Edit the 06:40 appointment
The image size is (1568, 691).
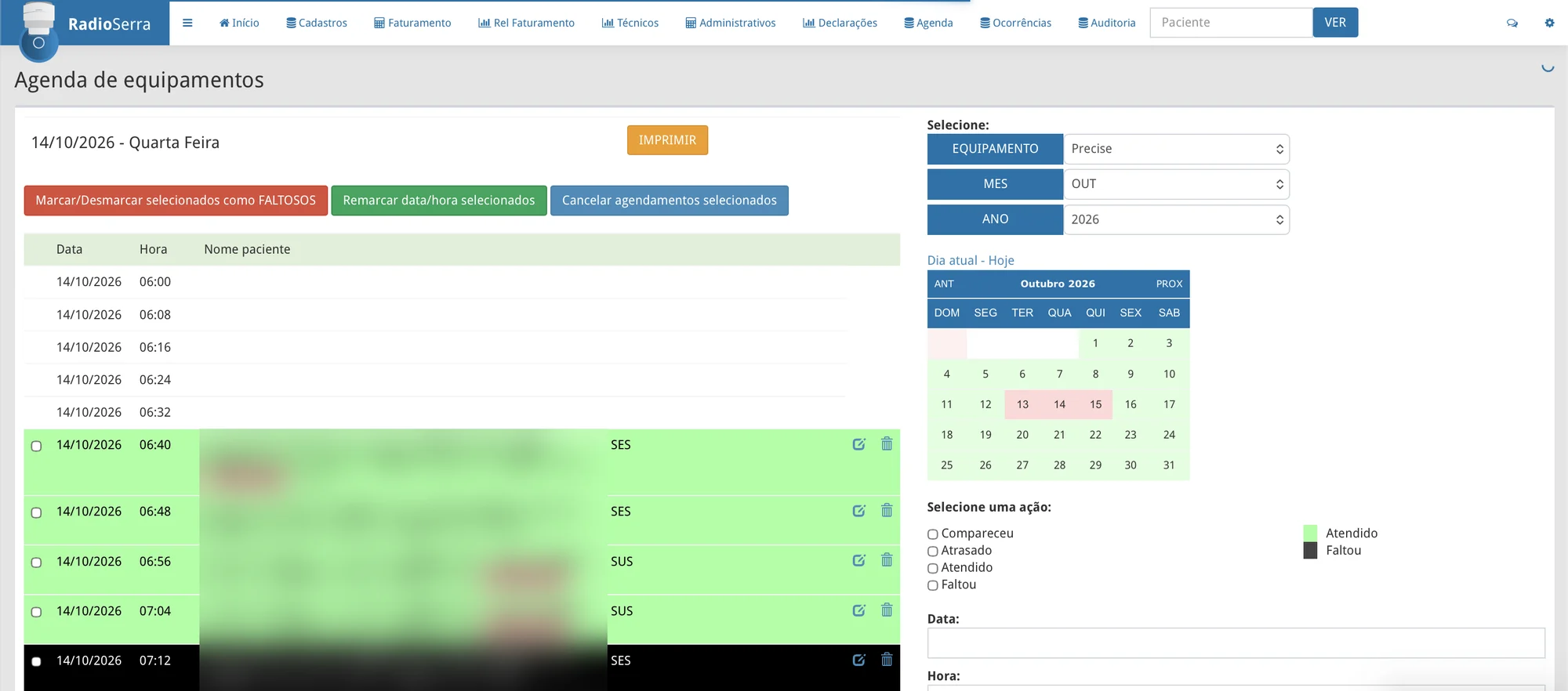859,444
